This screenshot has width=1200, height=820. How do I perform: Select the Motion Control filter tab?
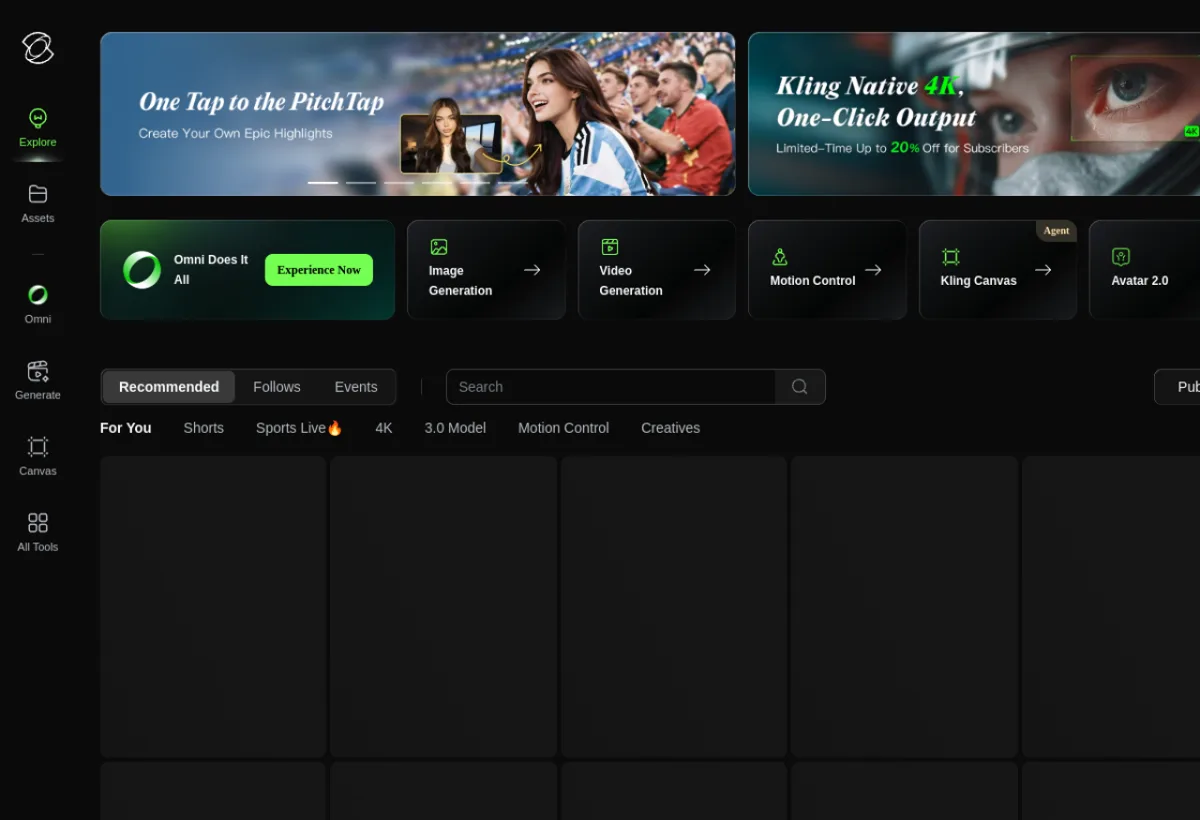click(563, 428)
